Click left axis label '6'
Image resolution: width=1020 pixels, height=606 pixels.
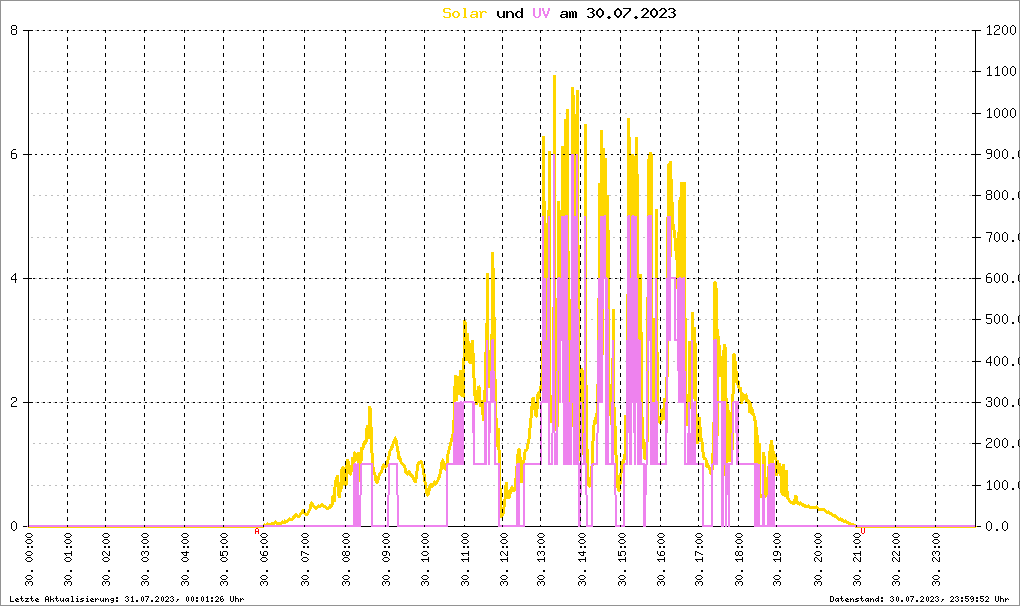click(14, 154)
